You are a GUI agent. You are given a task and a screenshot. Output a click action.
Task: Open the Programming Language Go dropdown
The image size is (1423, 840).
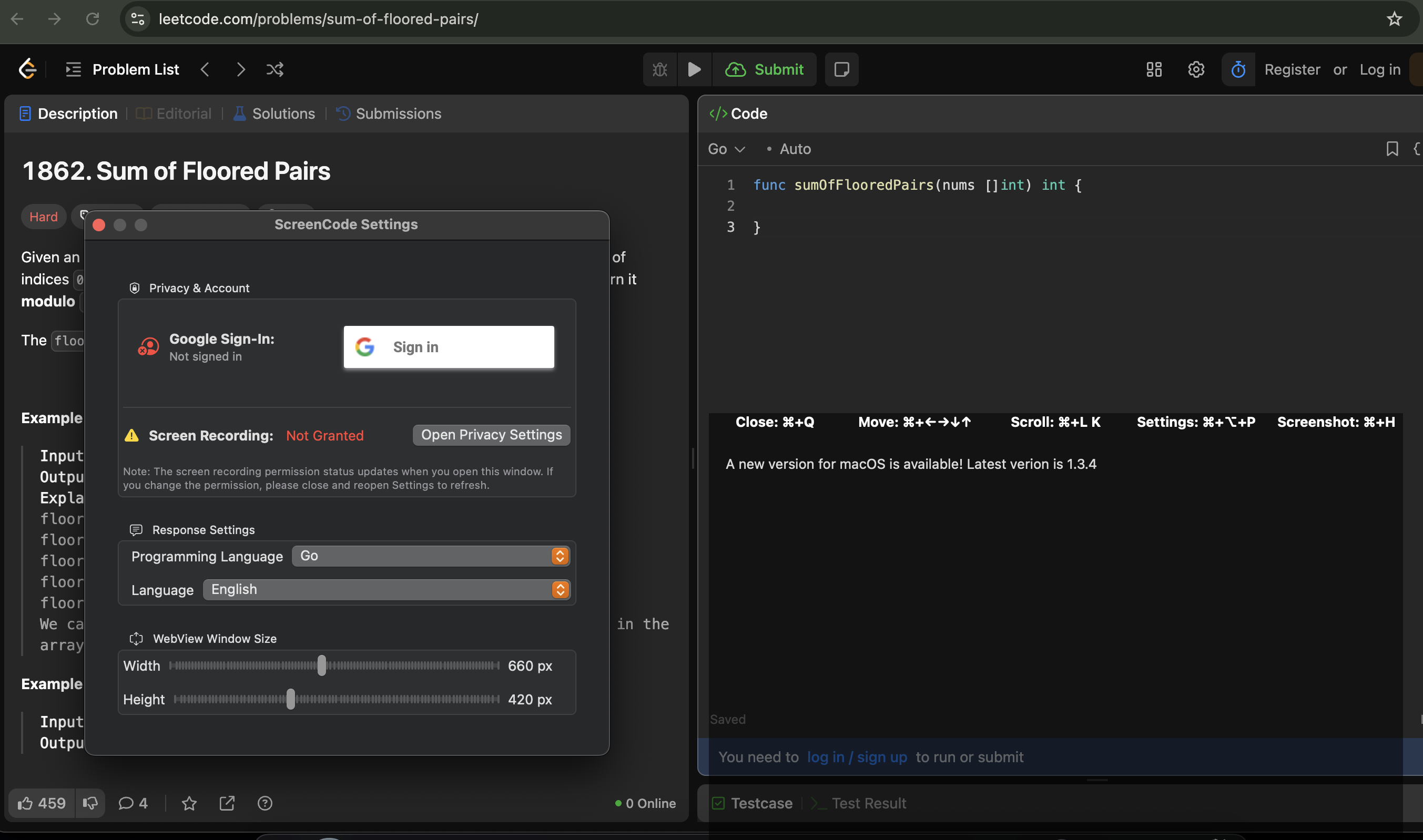pyautogui.click(x=430, y=556)
